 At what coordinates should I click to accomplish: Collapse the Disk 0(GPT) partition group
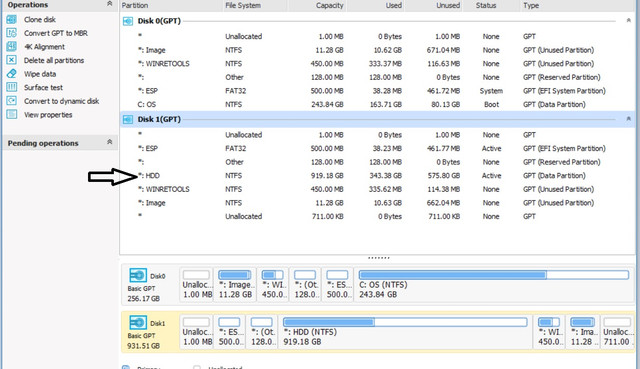tap(629, 20)
